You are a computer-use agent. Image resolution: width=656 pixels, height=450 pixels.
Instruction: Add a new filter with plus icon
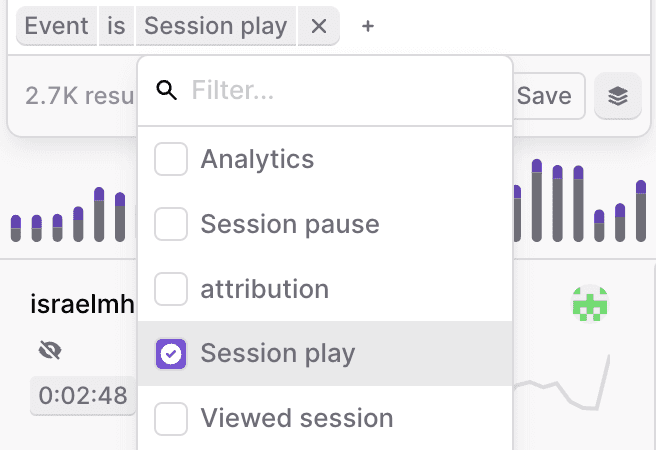[368, 26]
